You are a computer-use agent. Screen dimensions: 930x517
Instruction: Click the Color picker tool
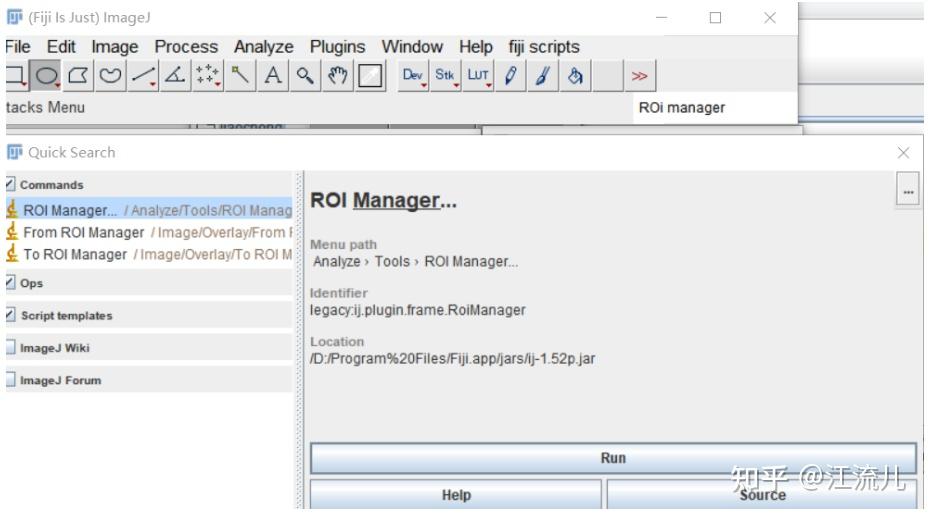click(x=370, y=76)
